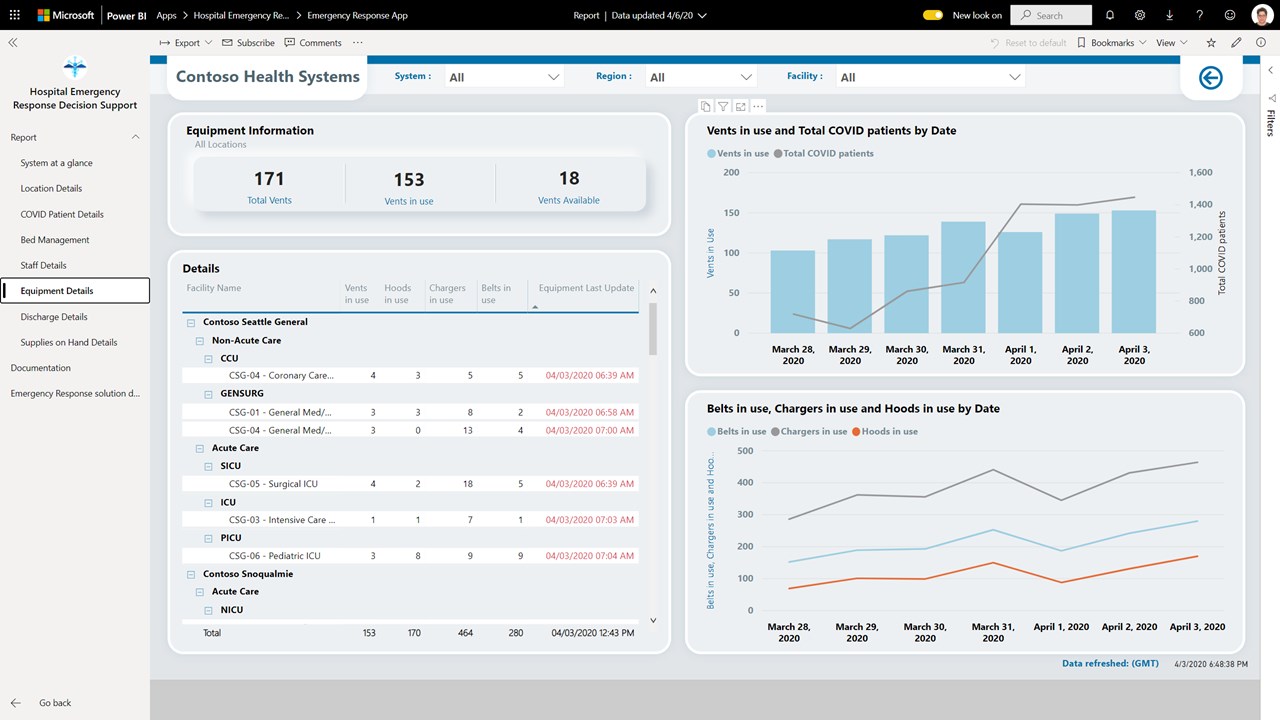Collapse the PICU group

(x=208, y=538)
